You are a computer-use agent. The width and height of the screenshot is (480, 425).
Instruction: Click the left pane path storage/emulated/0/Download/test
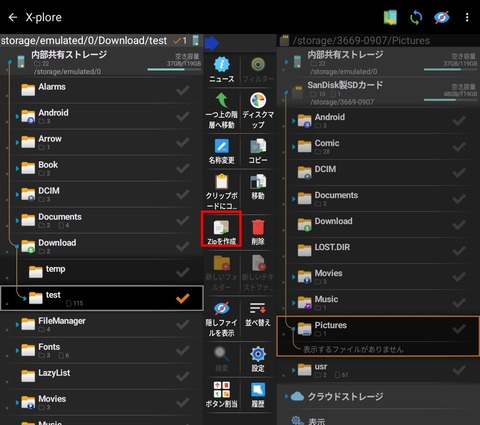(x=84, y=41)
